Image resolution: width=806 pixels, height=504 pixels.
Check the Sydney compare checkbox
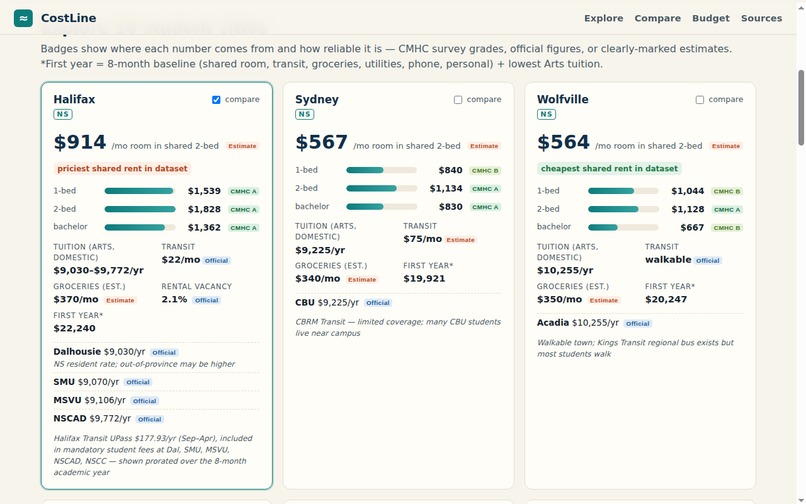[458, 100]
